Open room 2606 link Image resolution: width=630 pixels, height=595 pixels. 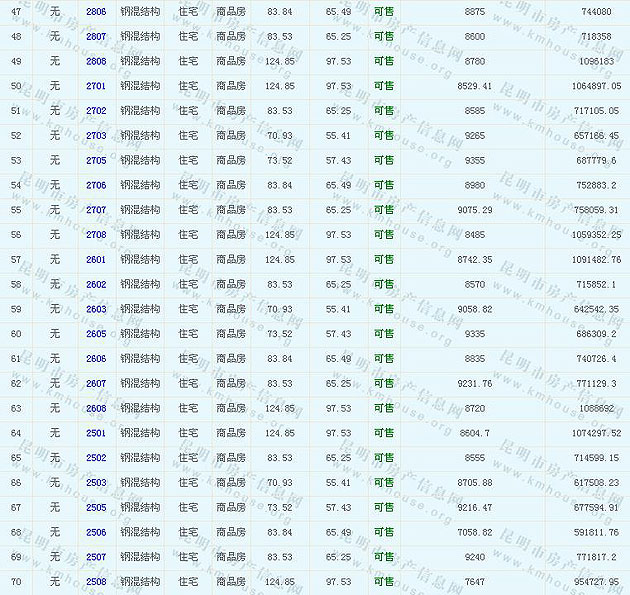coord(96,359)
